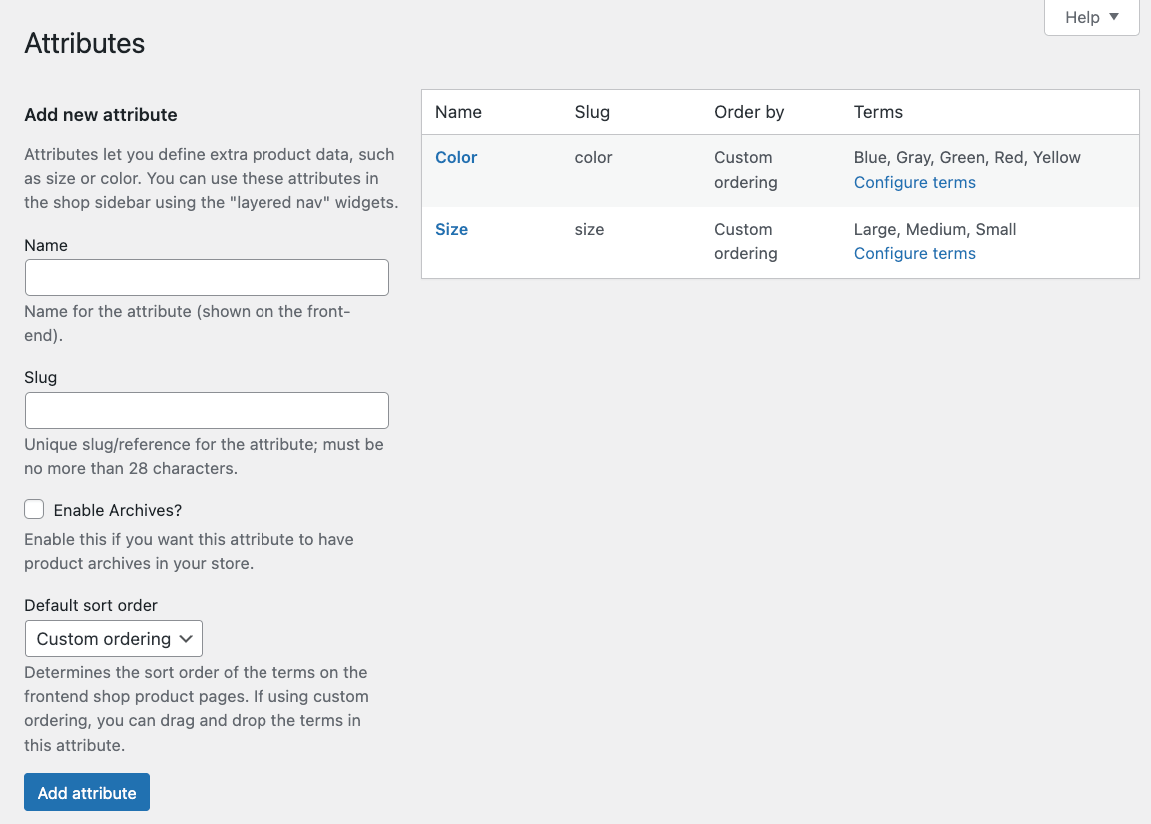Viewport: 1151px width, 824px height.
Task: Expand the Default sort order dropdown
Action: (x=114, y=639)
